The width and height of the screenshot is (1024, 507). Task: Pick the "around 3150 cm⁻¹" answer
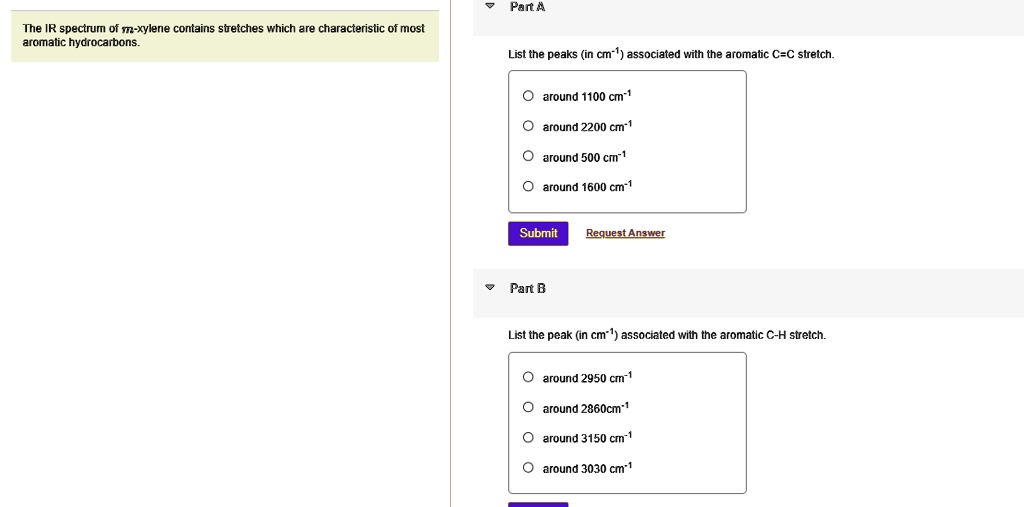pyautogui.click(x=528, y=438)
